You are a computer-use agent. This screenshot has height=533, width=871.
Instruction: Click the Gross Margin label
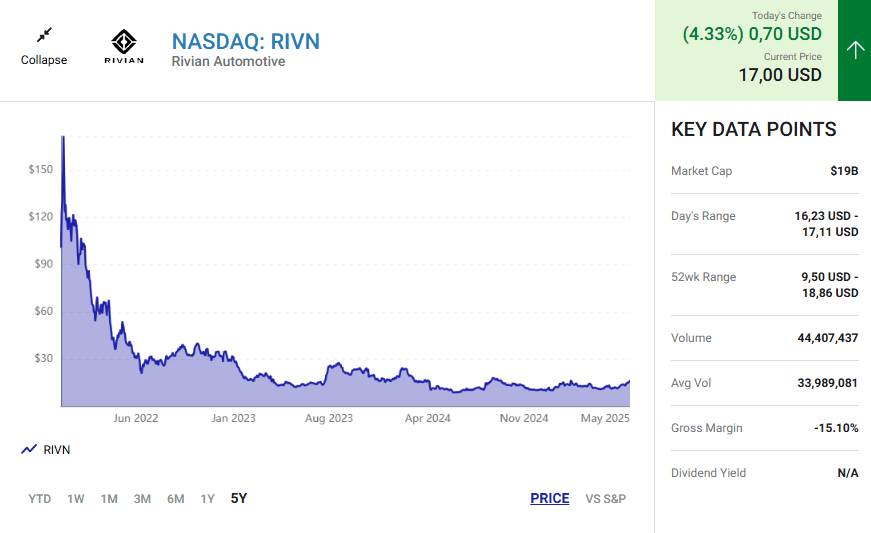pyautogui.click(x=707, y=428)
